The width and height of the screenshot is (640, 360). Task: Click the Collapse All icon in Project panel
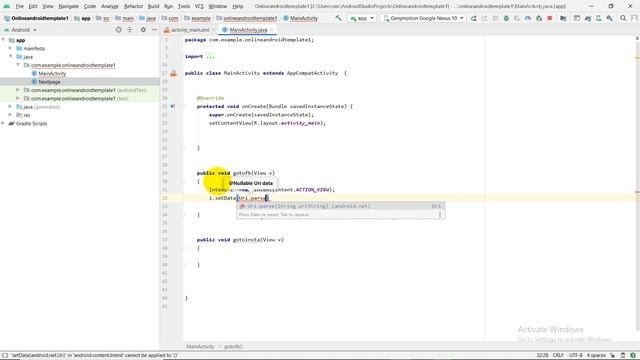click(130, 30)
